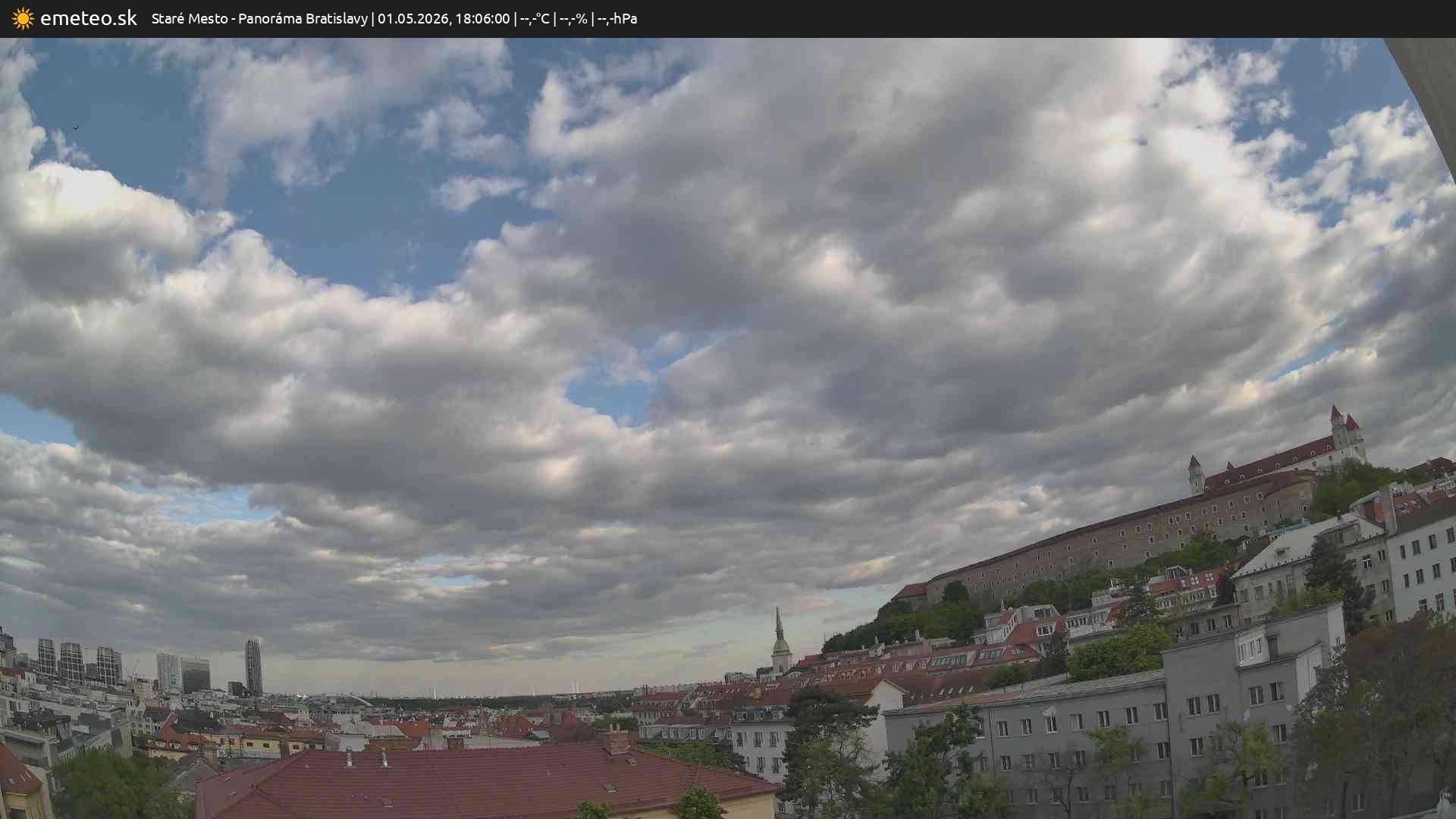
Task: Click the humidity reading '--,-%'
Action: point(573,19)
